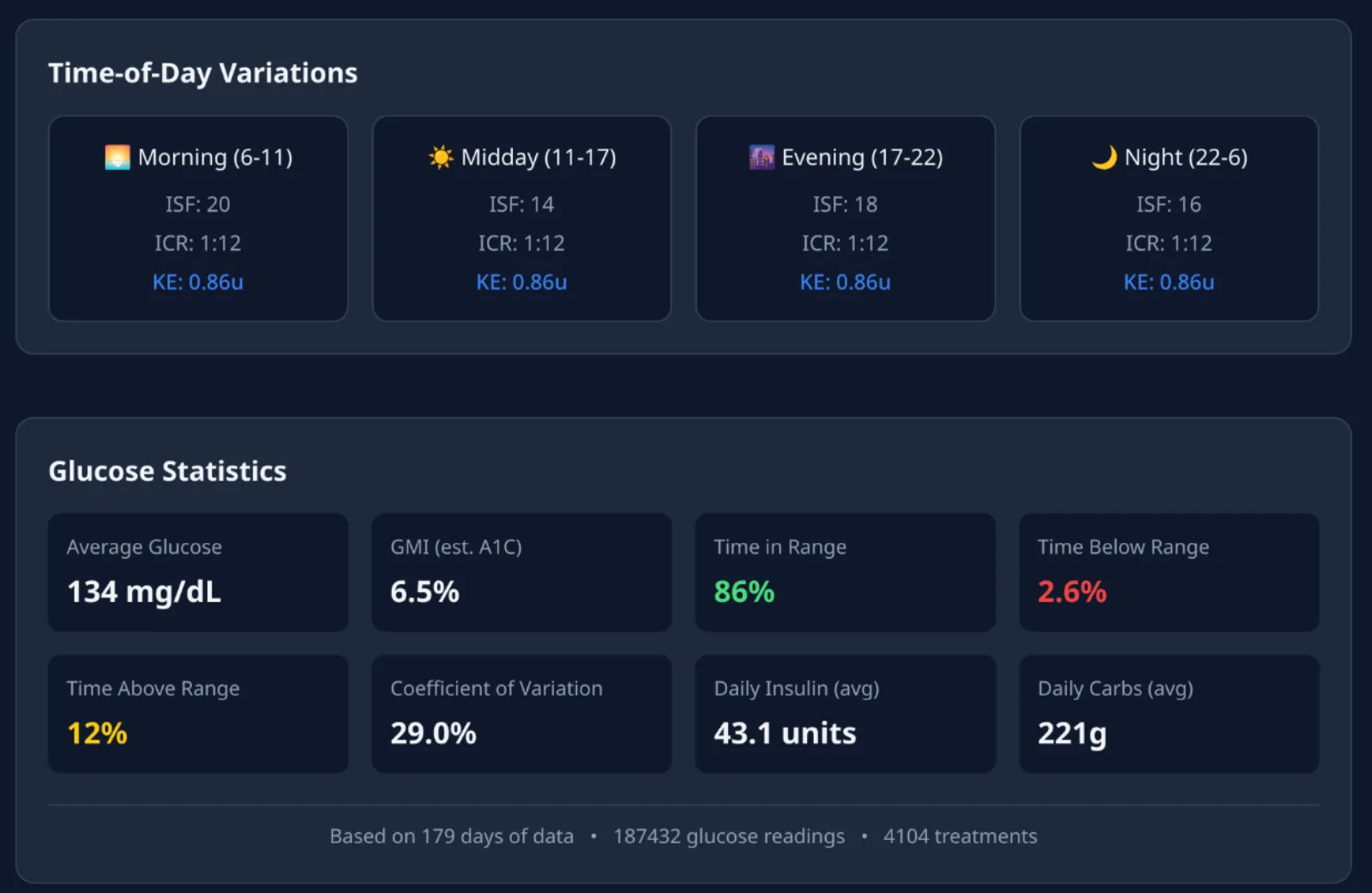This screenshot has width=1372, height=893.
Task: Open the Night (22-6) card
Action: pyautogui.click(x=1169, y=219)
